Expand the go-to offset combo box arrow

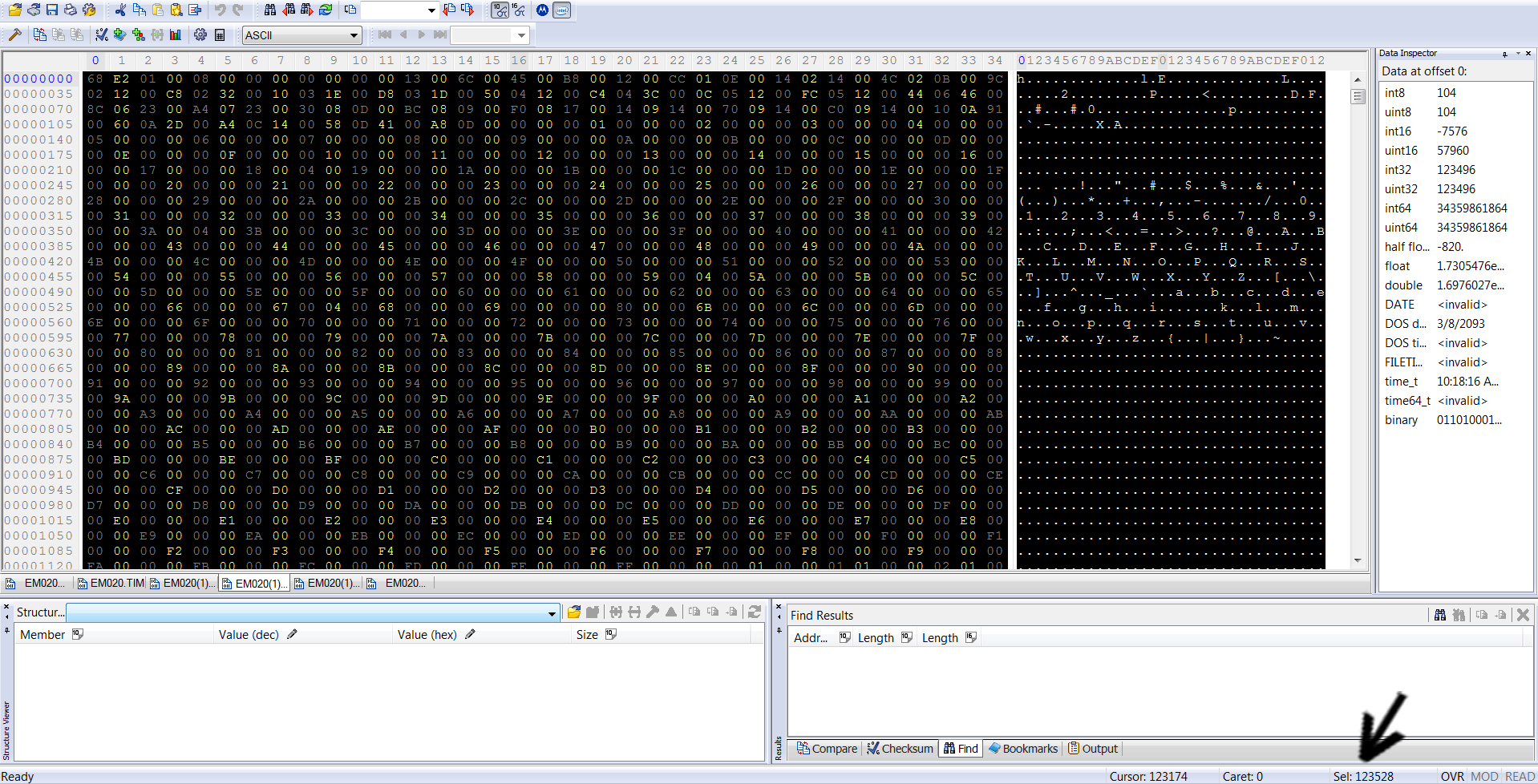(x=431, y=10)
